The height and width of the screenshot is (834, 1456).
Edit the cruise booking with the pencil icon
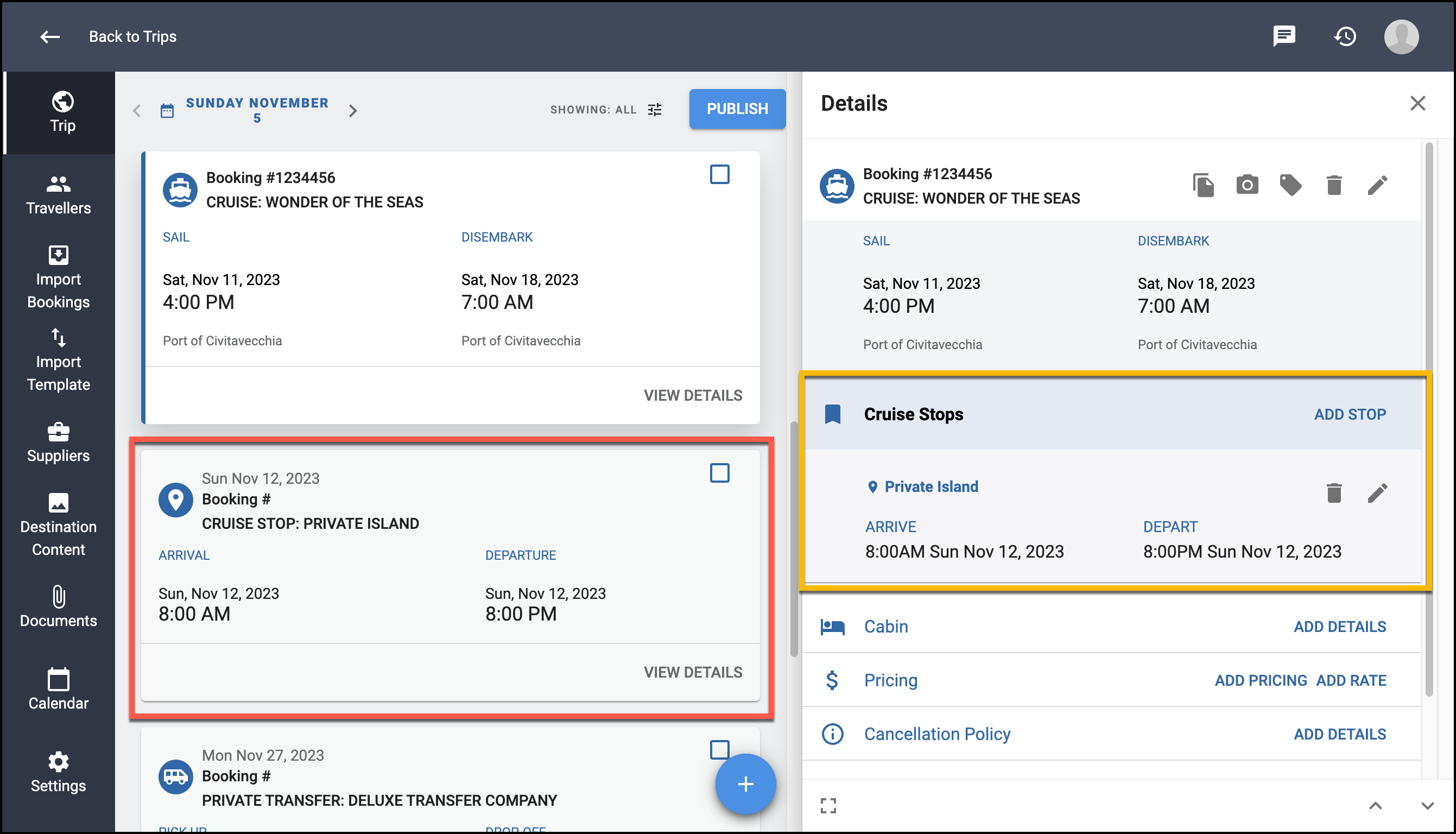1378,185
